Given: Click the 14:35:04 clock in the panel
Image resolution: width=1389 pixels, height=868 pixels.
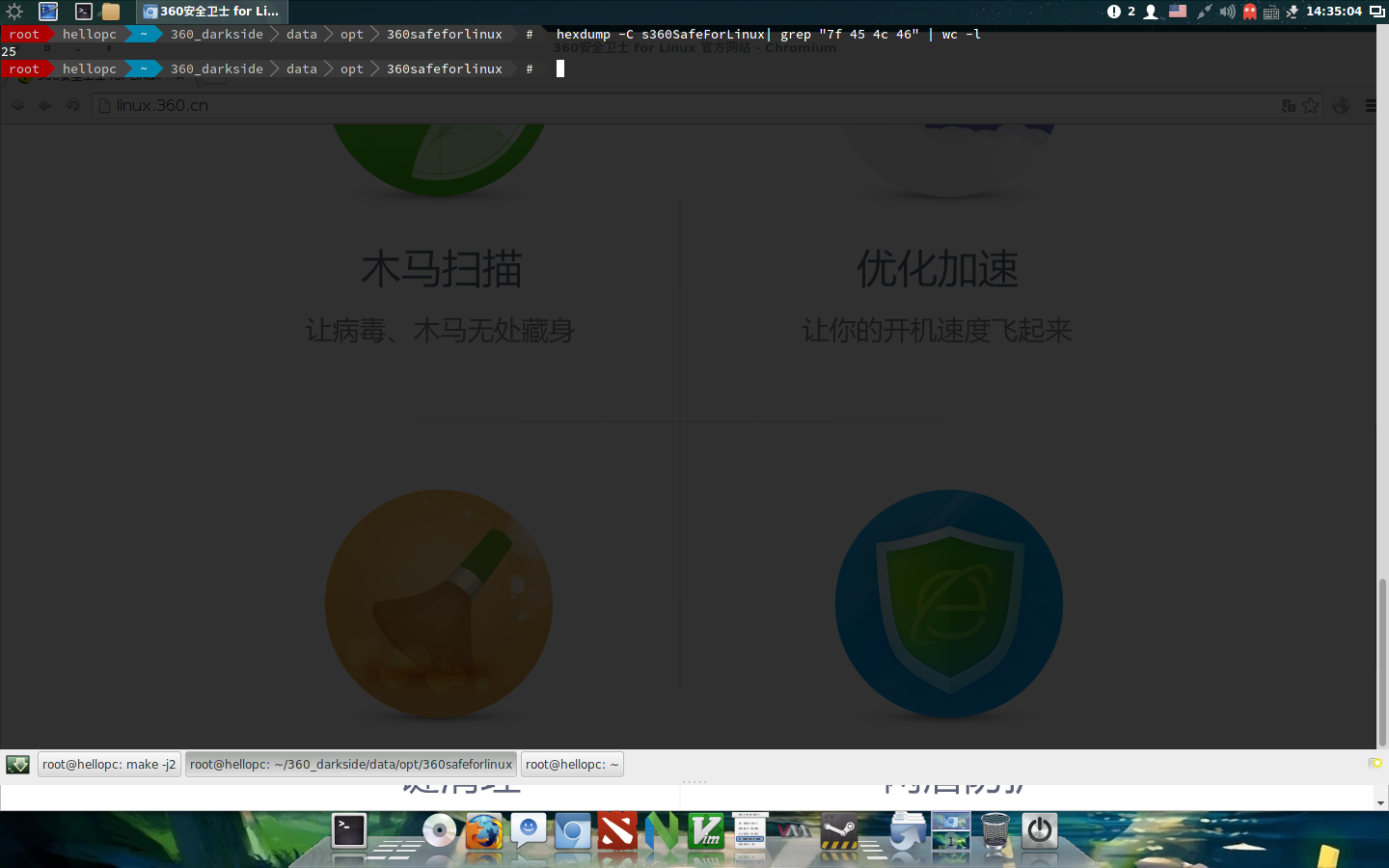Looking at the screenshot, I should [x=1334, y=12].
